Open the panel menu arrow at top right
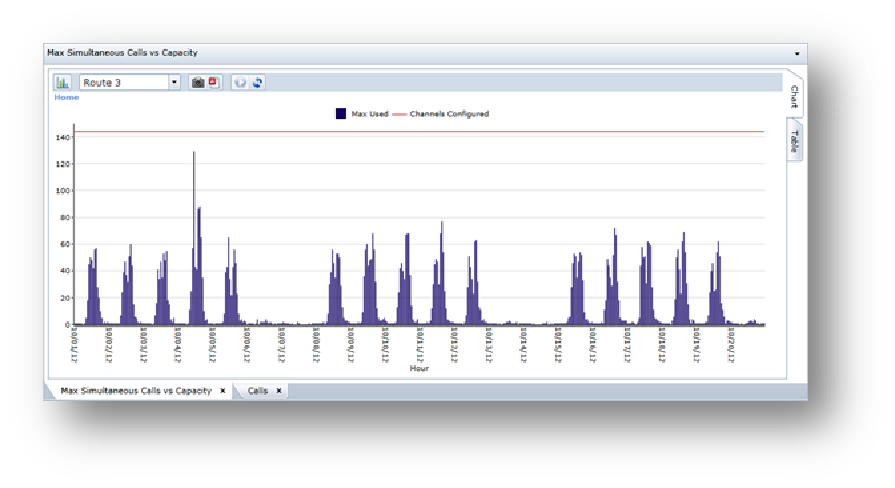This screenshot has width=895, height=488. (797, 54)
